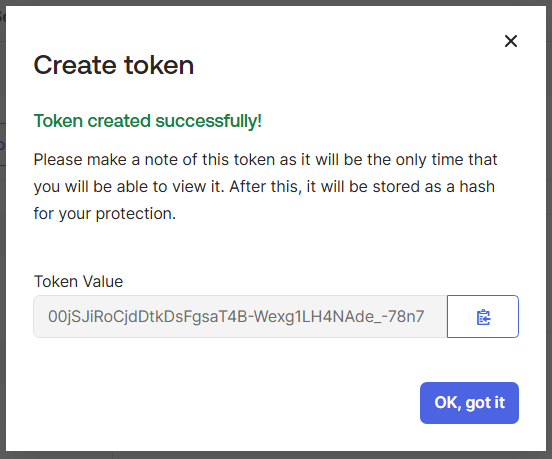Click the word Value in the field label
Image resolution: width=552 pixels, height=459 pixels.
click(x=103, y=281)
